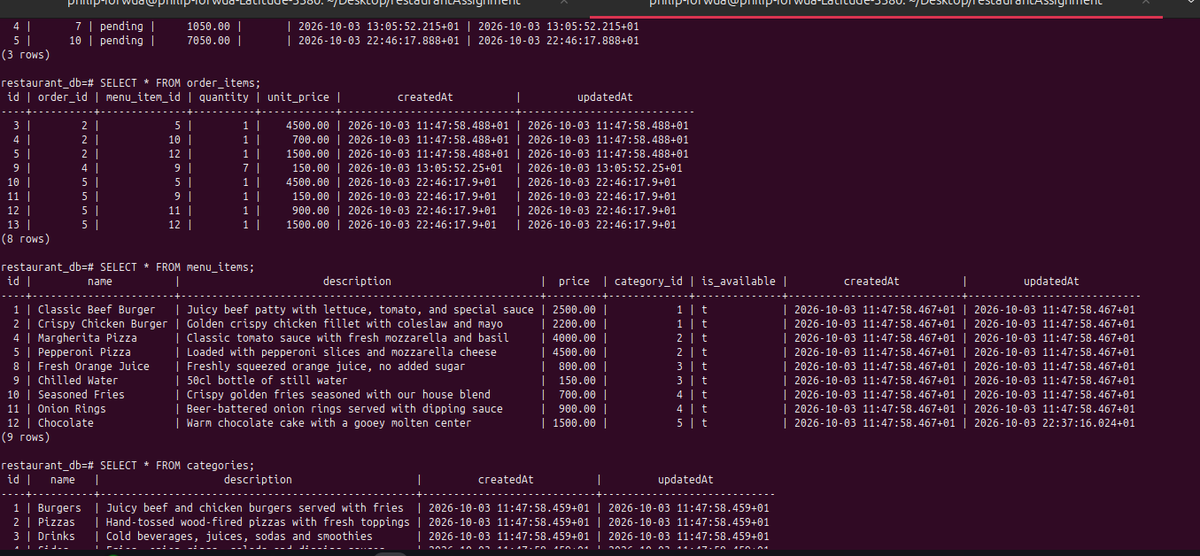Click the 'Drinks' category name
This screenshot has width=1200, height=556.
tap(56, 536)
